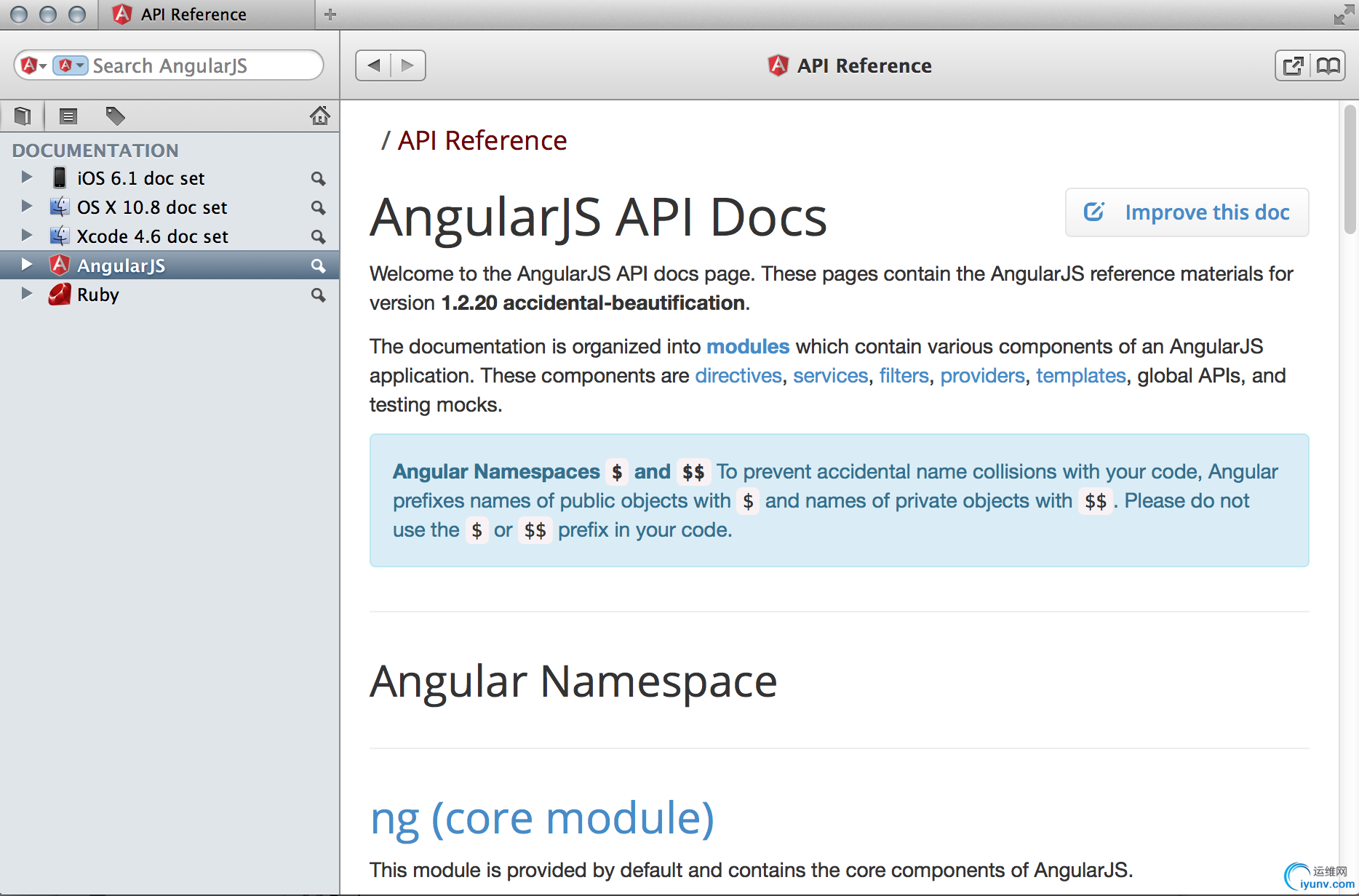Viewport: 1359px width, 896px height.
Task: Click the Improve this doc button
Action: [1187, 212]
